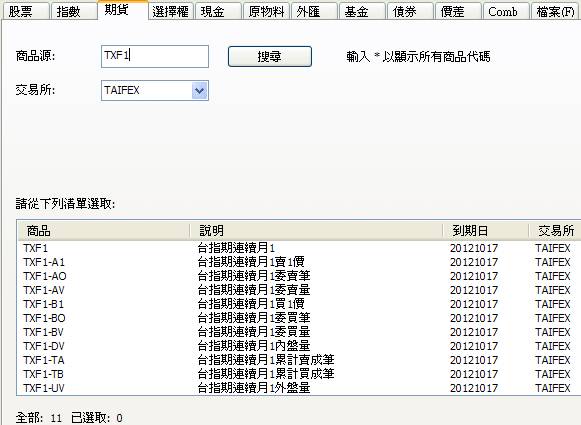Image resolution: width=581 pixels, height=425 pixels.
Task: Click the 搜尋 button
Action: 270,56
